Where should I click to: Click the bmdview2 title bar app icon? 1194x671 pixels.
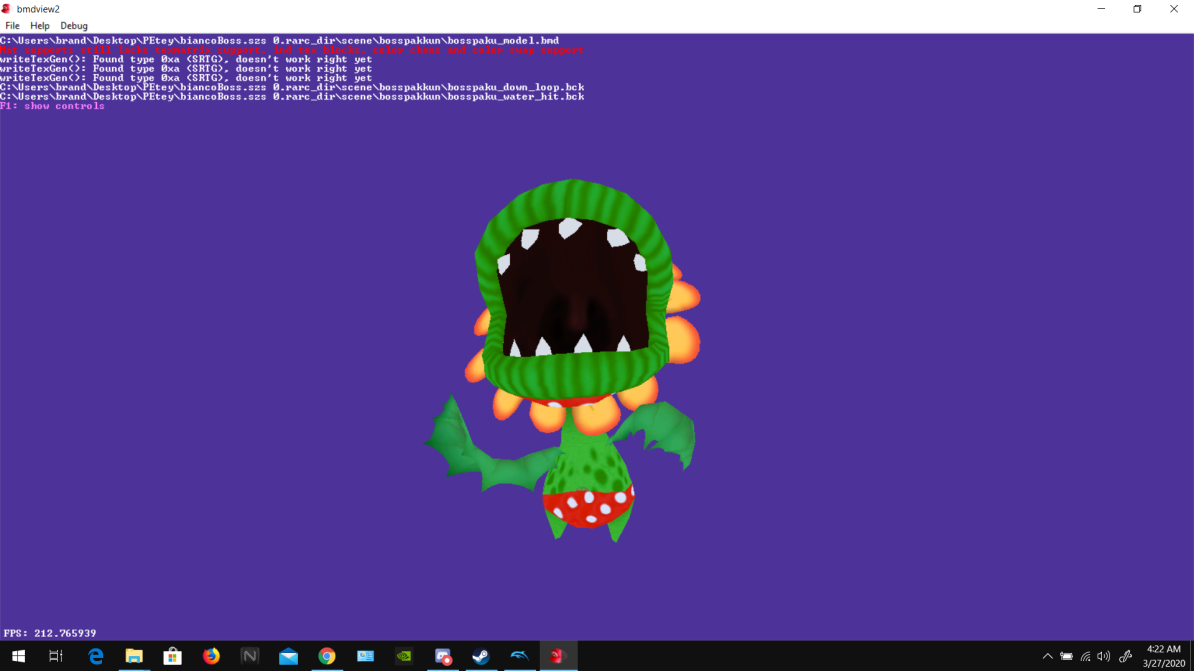(x=6, y=9)
